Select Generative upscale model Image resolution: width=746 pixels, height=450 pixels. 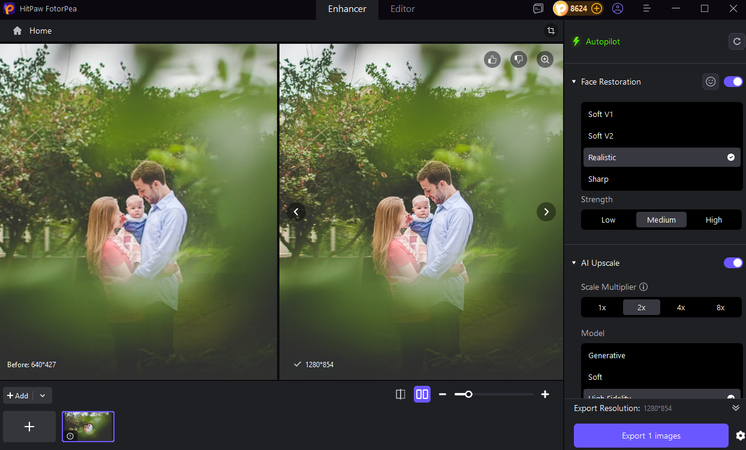pos(662,356)
